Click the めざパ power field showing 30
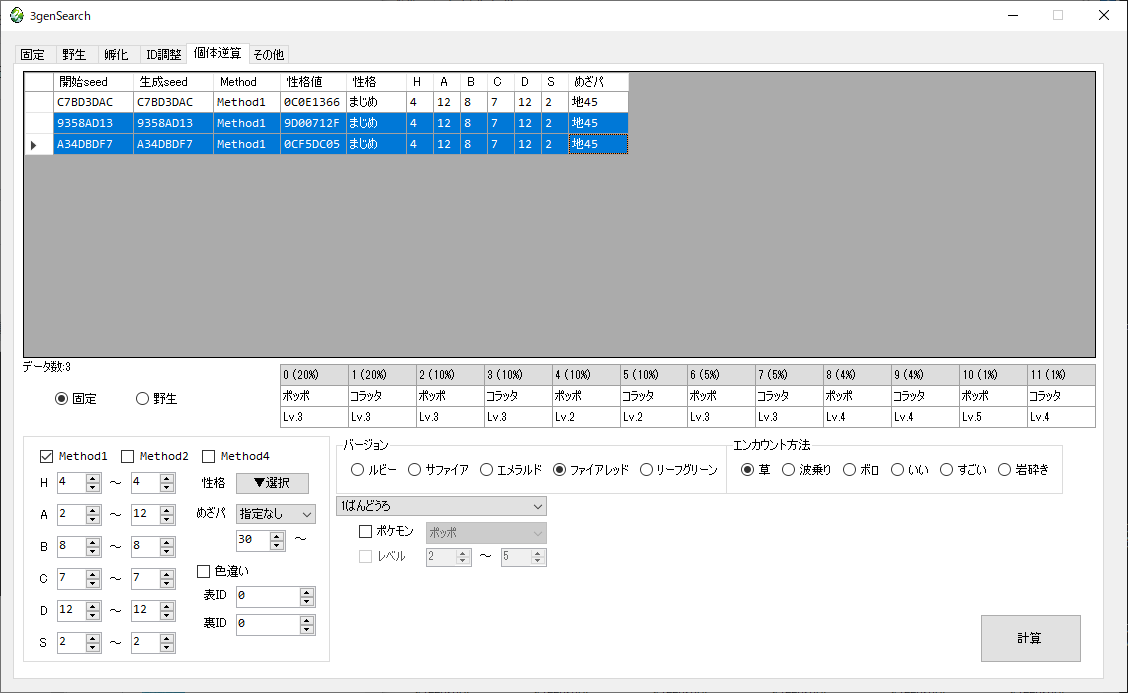The width and height of the screenshot is (1128, 693). point(253,540)
